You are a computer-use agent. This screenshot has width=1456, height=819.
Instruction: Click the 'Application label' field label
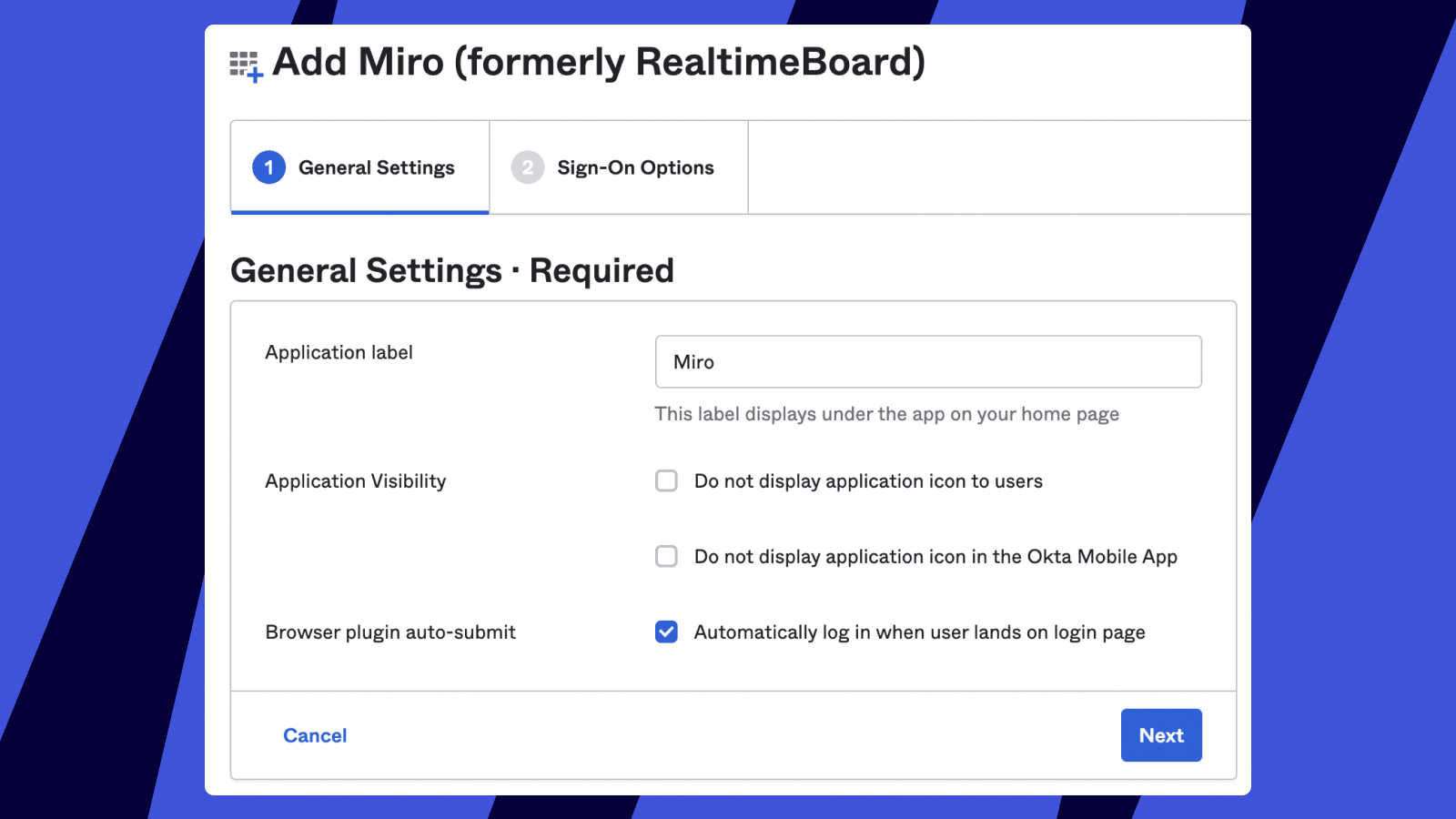tap(339, 352)
